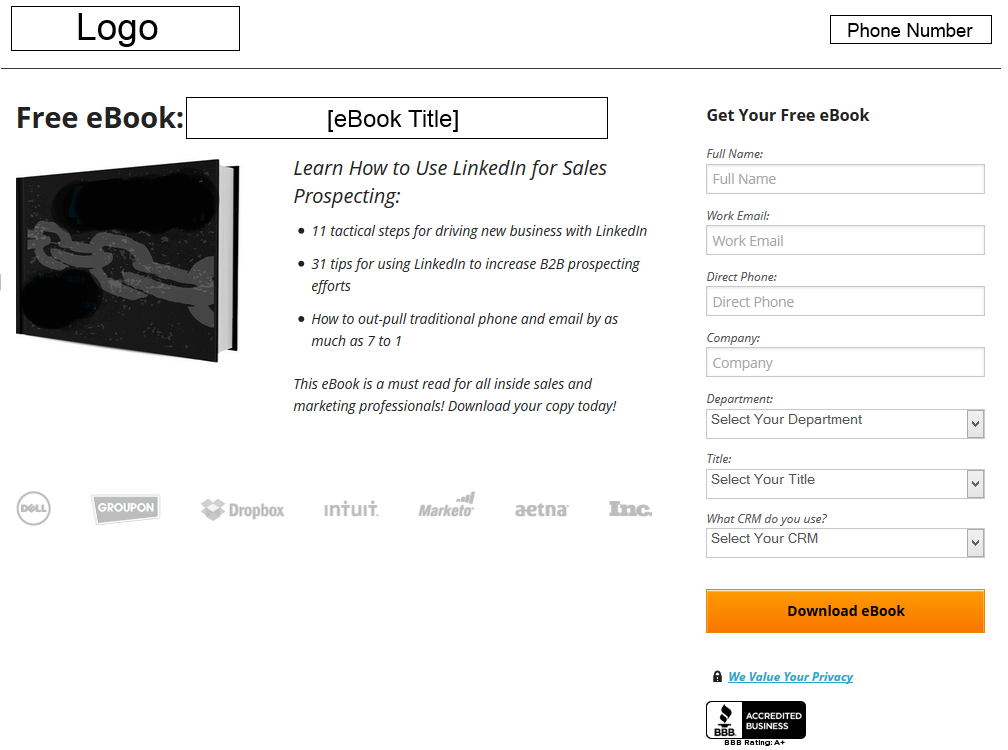Click the privacy padlock icon
The width and height of the screenshot is (1008, 750).
(x=717, y=677)
